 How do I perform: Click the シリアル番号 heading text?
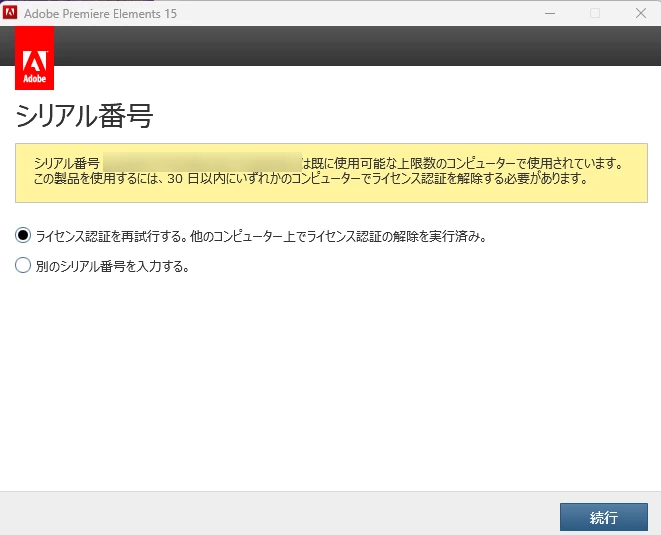pos(84,116)
